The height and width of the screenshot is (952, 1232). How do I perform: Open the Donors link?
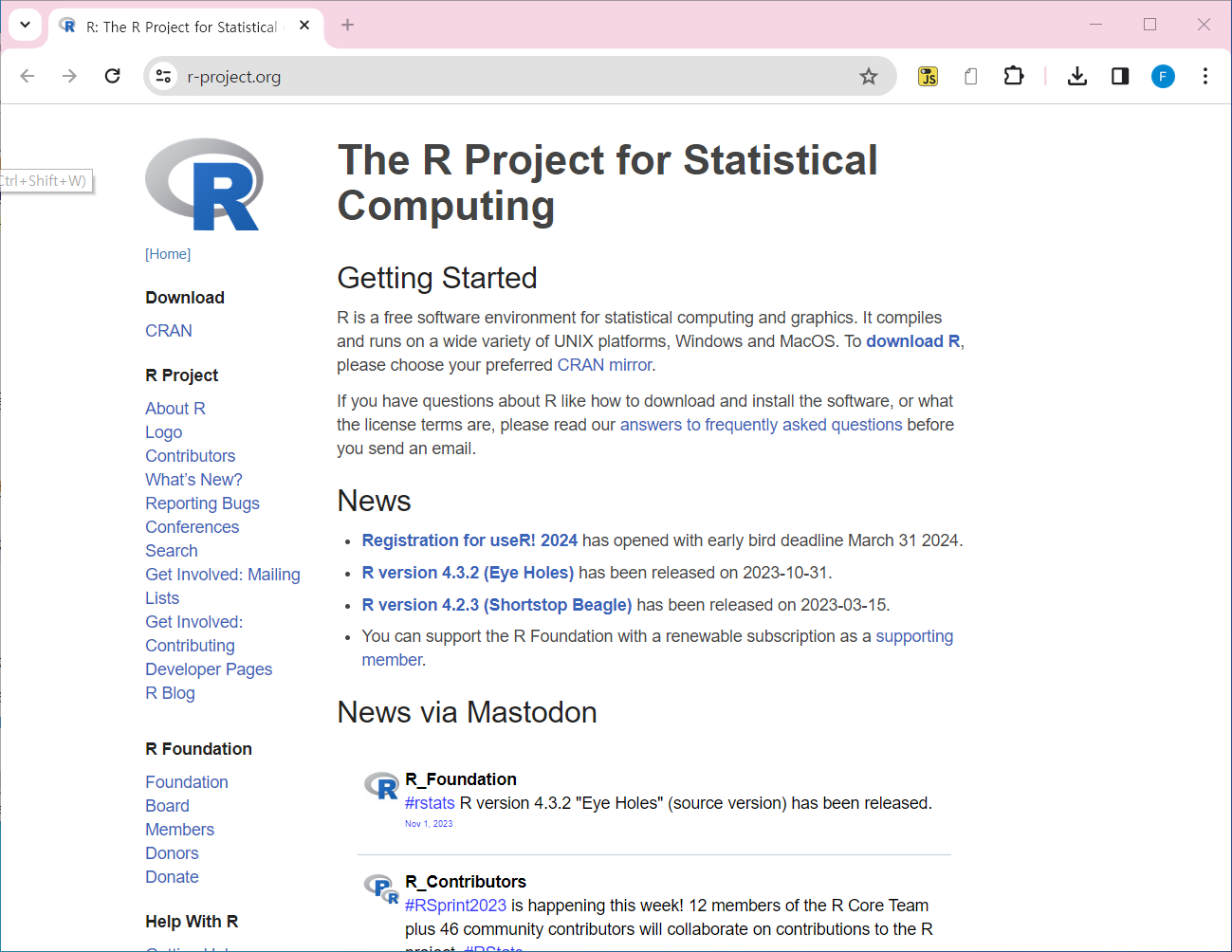tap(172, 853)
